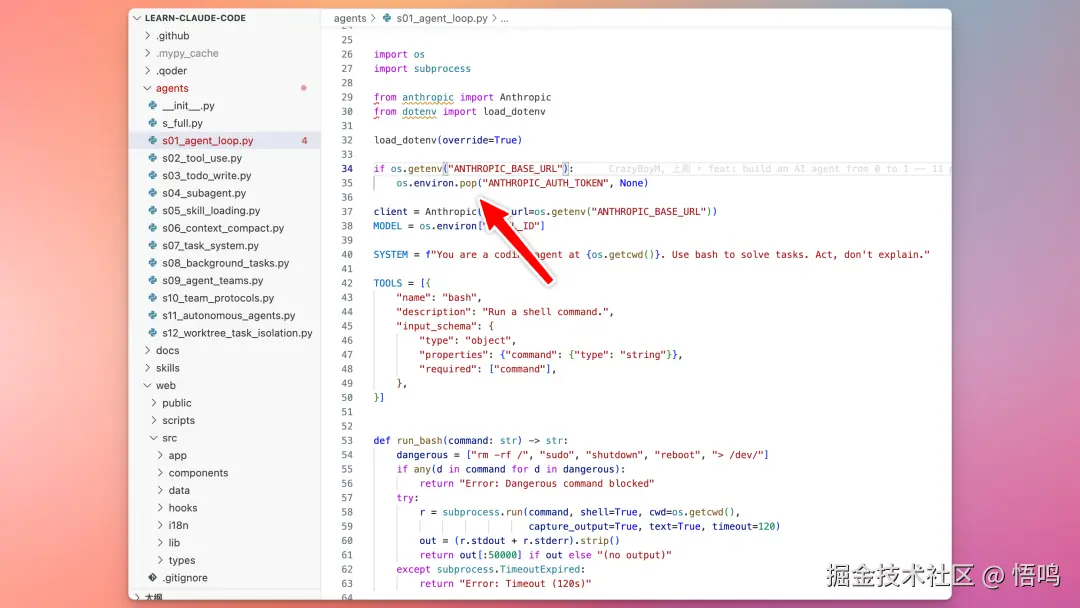
Task: Expand the .mypy_cache folder
Action: click(x=147, y=53)
